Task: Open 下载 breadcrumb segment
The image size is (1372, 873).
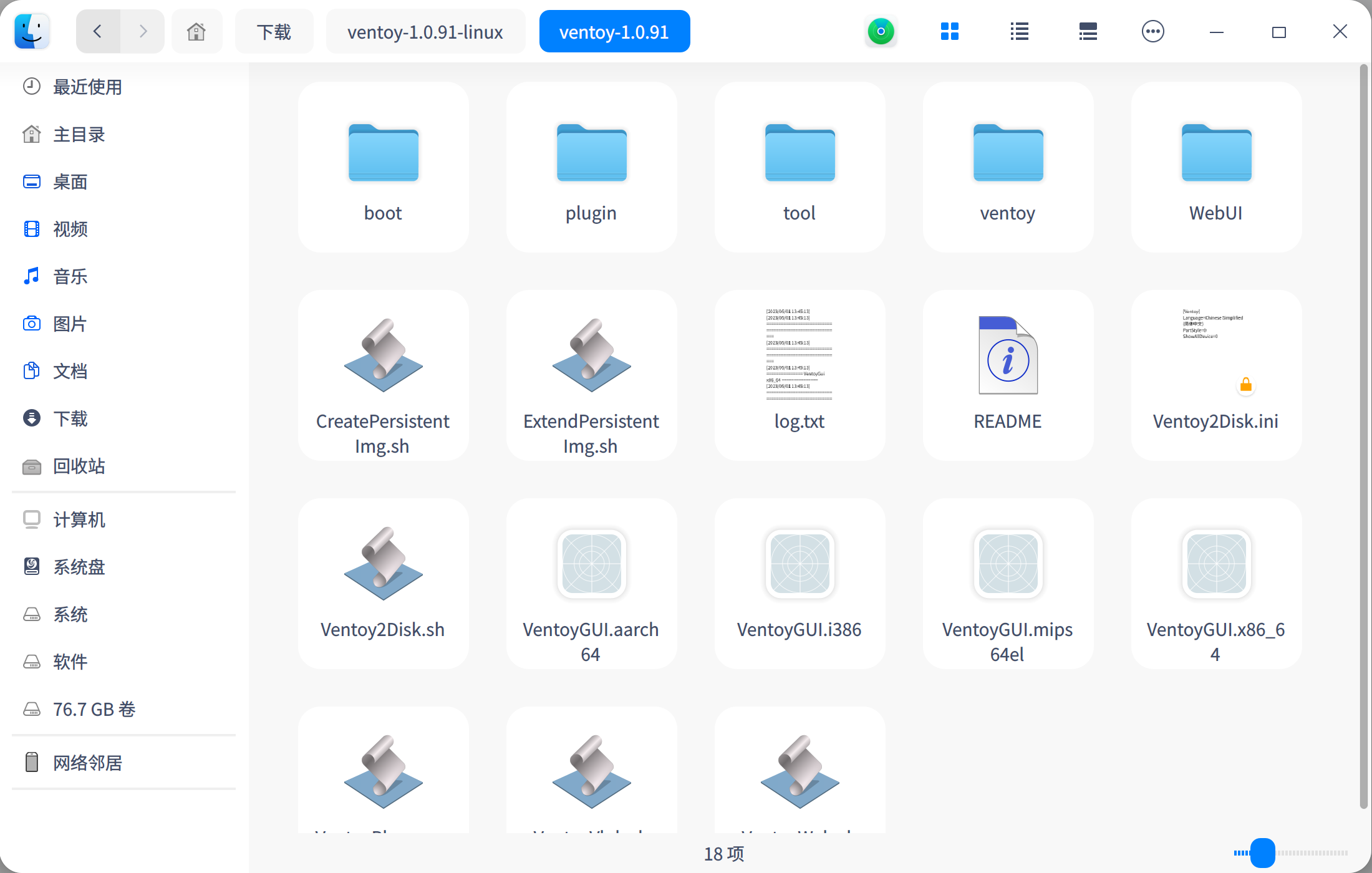Action: [274, 32]
